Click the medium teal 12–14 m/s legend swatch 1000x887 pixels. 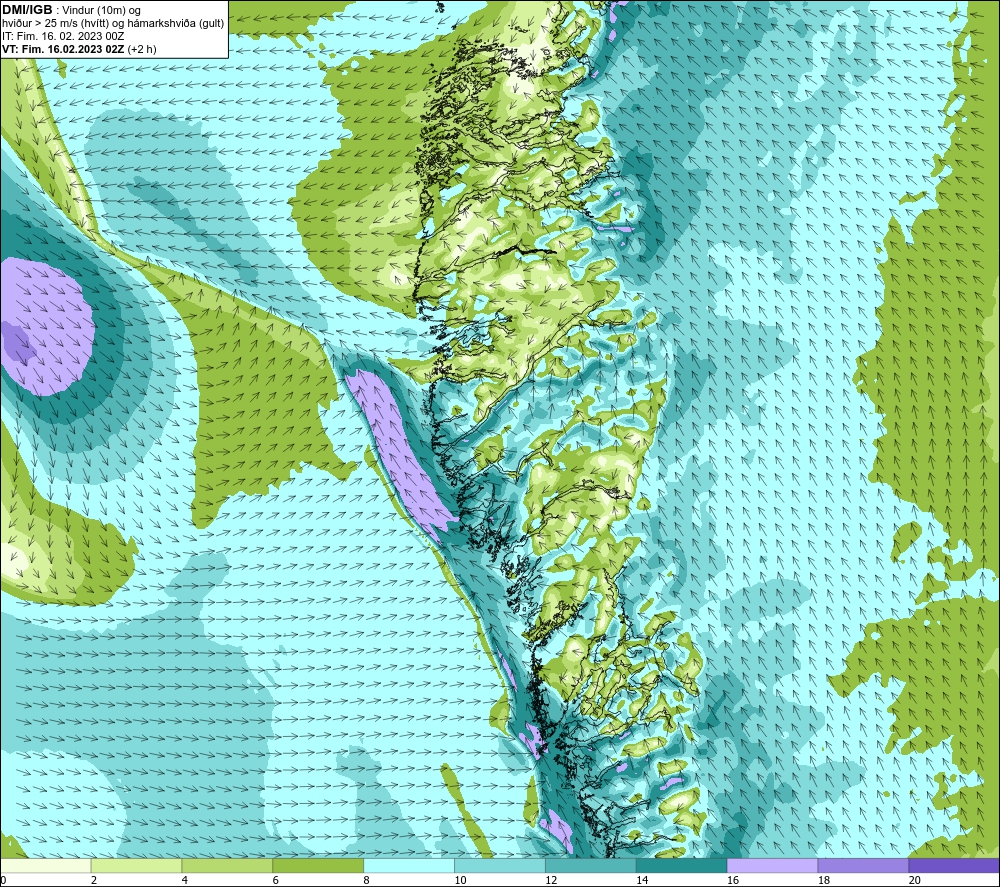(591, 865)
